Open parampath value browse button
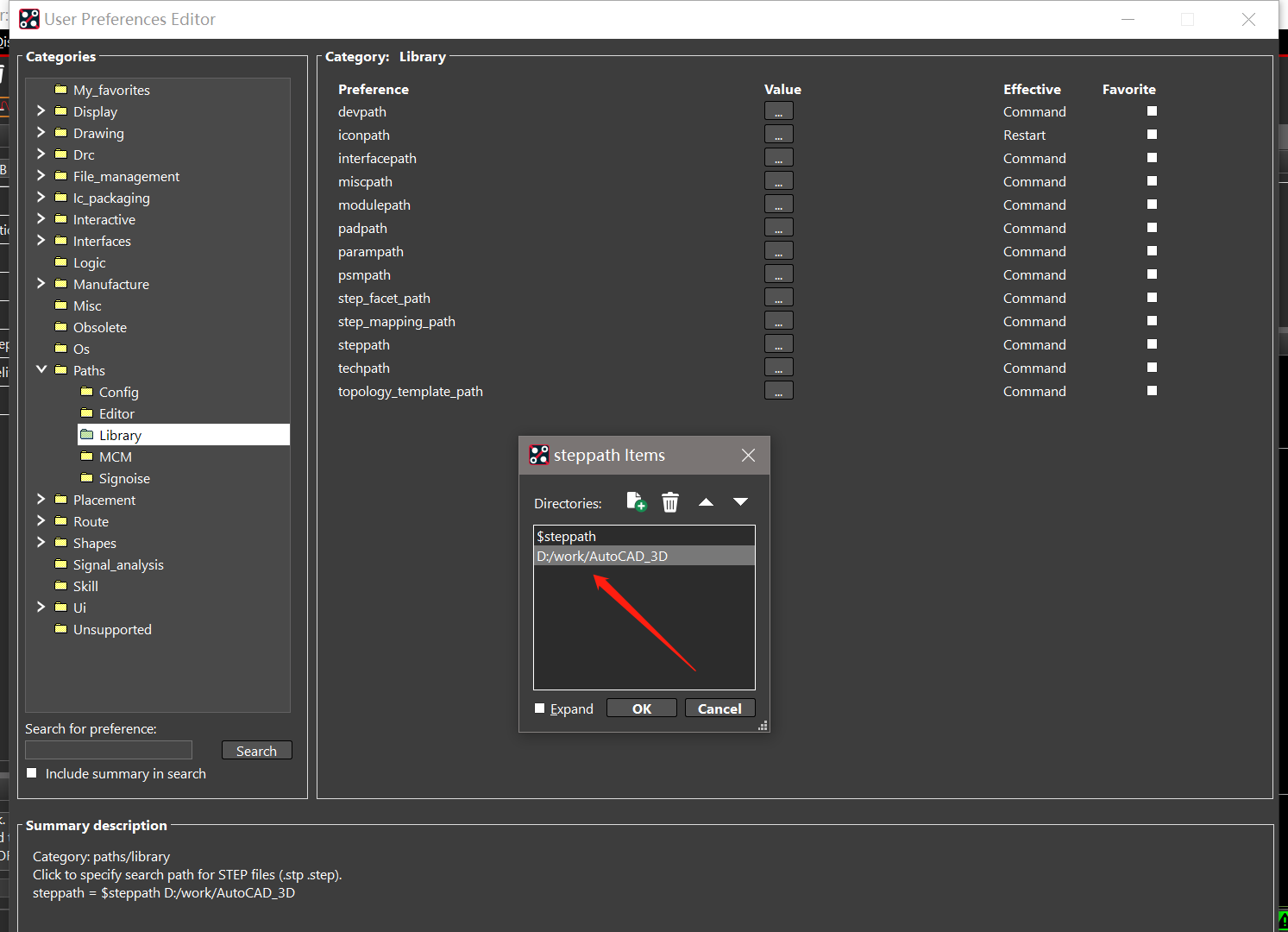Screen dimensions: 1288x932 [778, 251]
